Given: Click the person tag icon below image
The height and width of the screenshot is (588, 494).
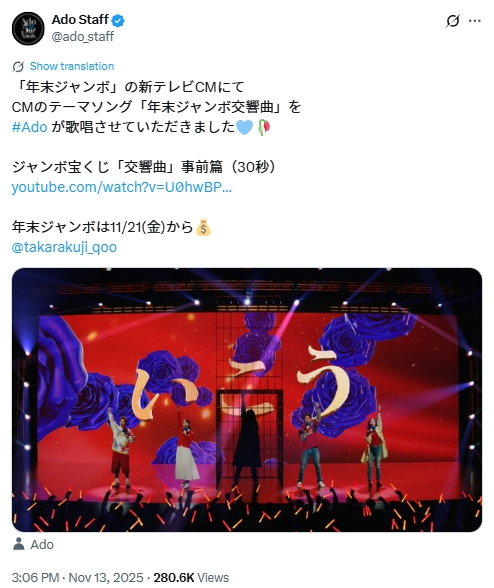Looking at the screenshot, I should click(18, 544).
